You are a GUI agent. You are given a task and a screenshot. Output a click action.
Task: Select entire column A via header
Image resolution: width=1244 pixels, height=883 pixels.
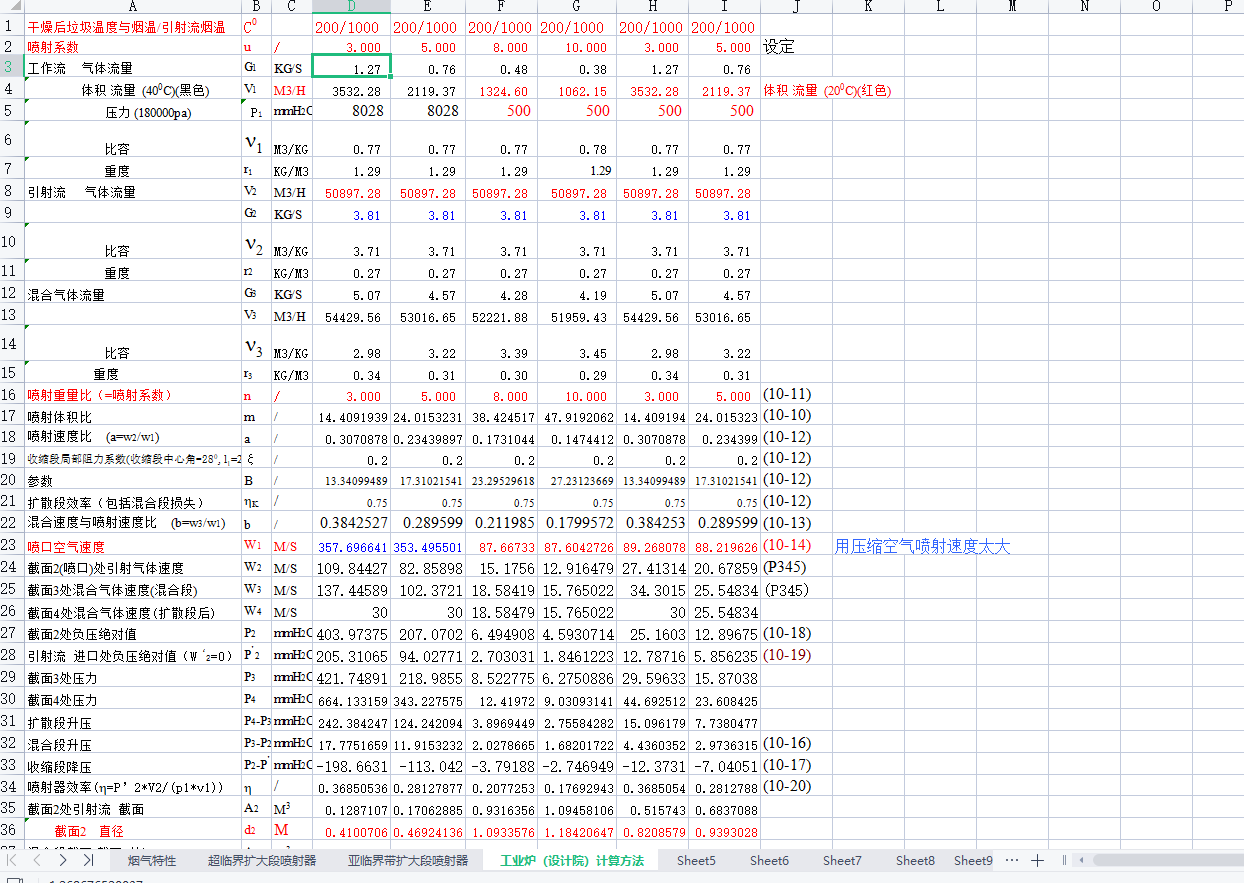click(x=133, y=7)
